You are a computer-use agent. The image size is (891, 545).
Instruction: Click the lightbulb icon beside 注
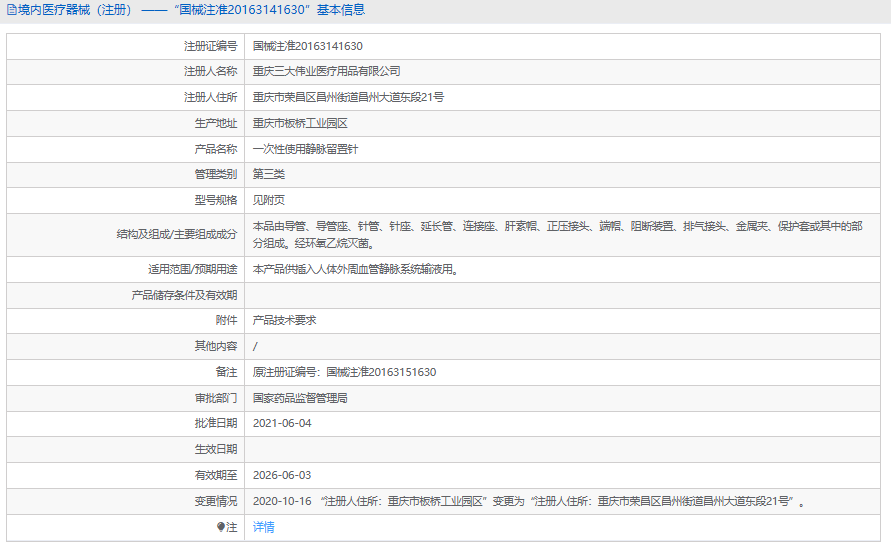pyautogui.click(x=221, y=527)
